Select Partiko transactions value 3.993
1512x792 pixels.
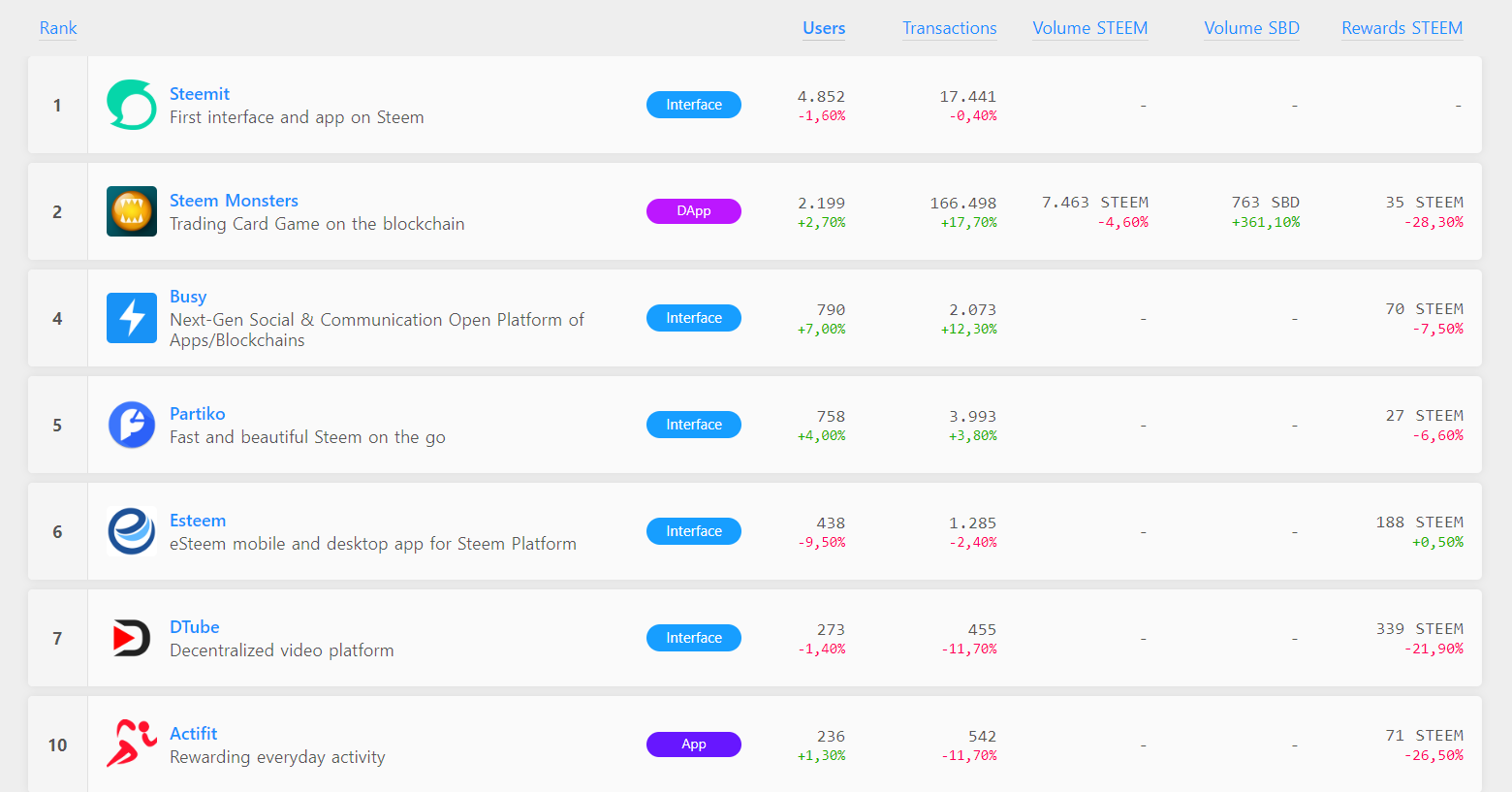973,417
